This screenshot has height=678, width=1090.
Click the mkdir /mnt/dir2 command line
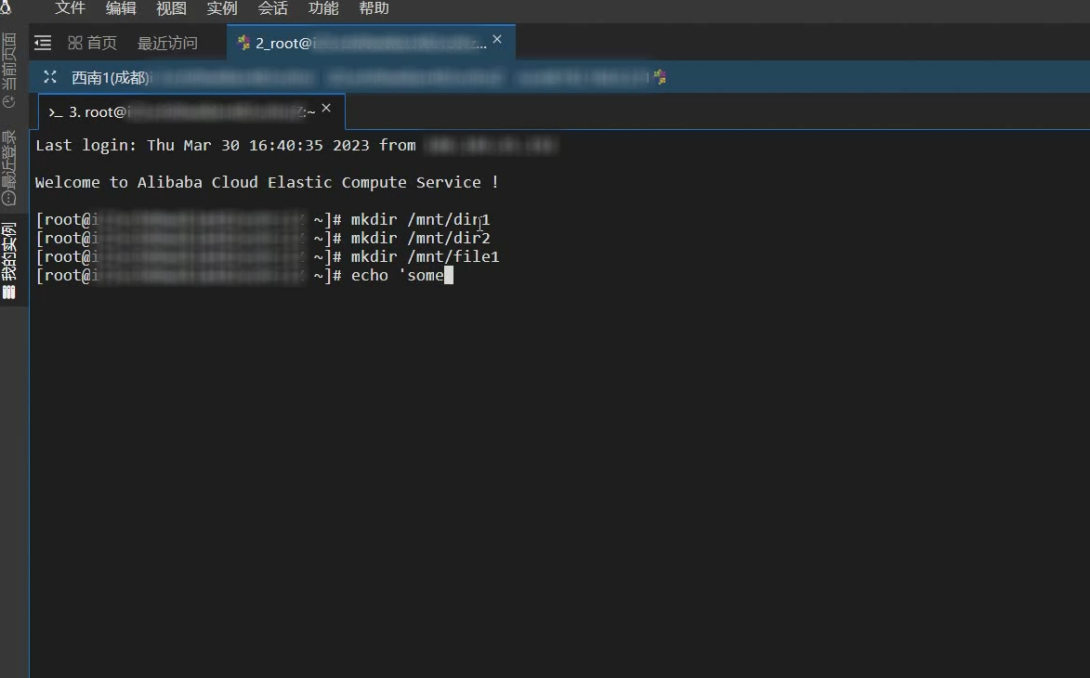(x=263, y=239)
